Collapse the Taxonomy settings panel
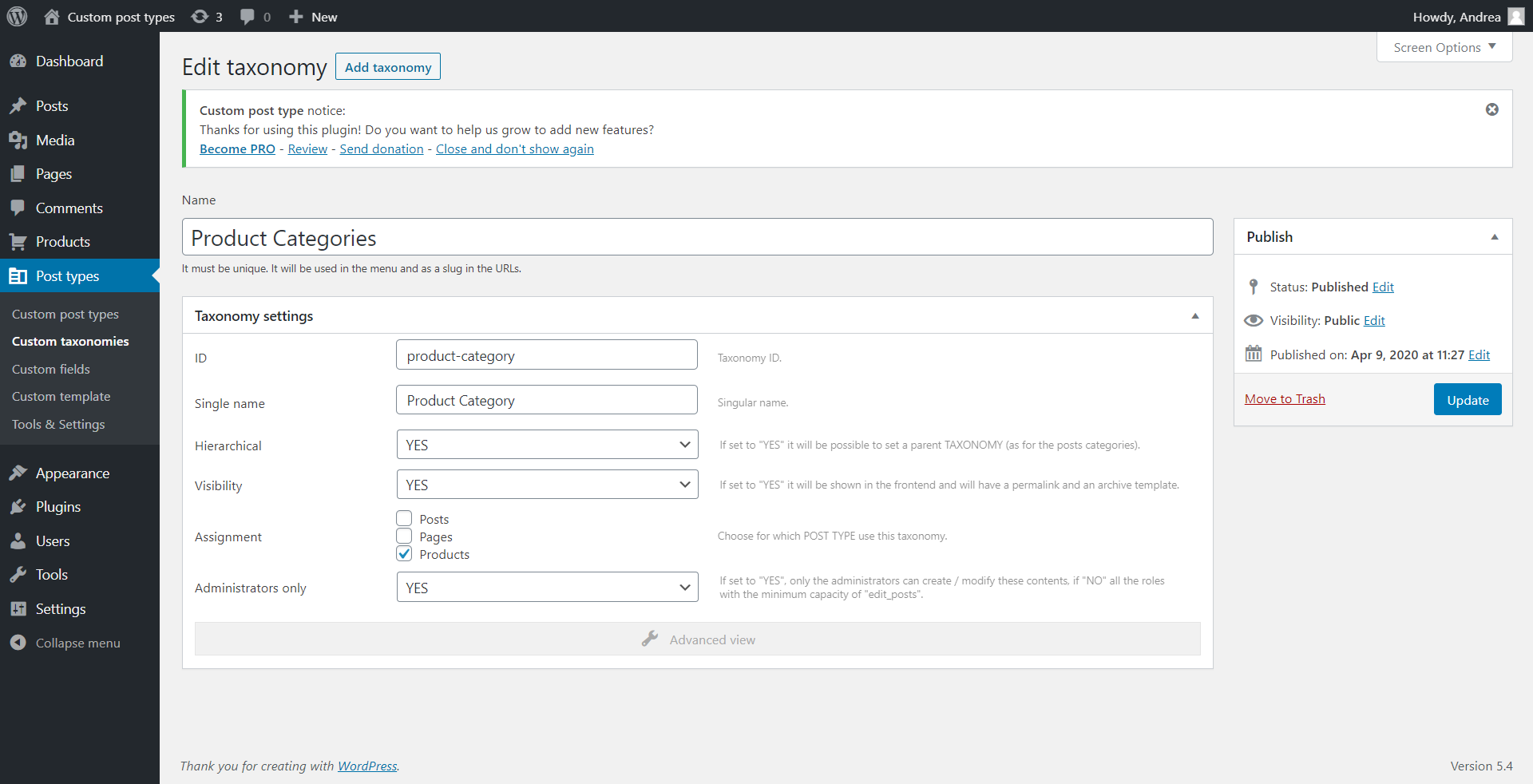Viewport: 1533px width, 784px height. (1195, 316)
